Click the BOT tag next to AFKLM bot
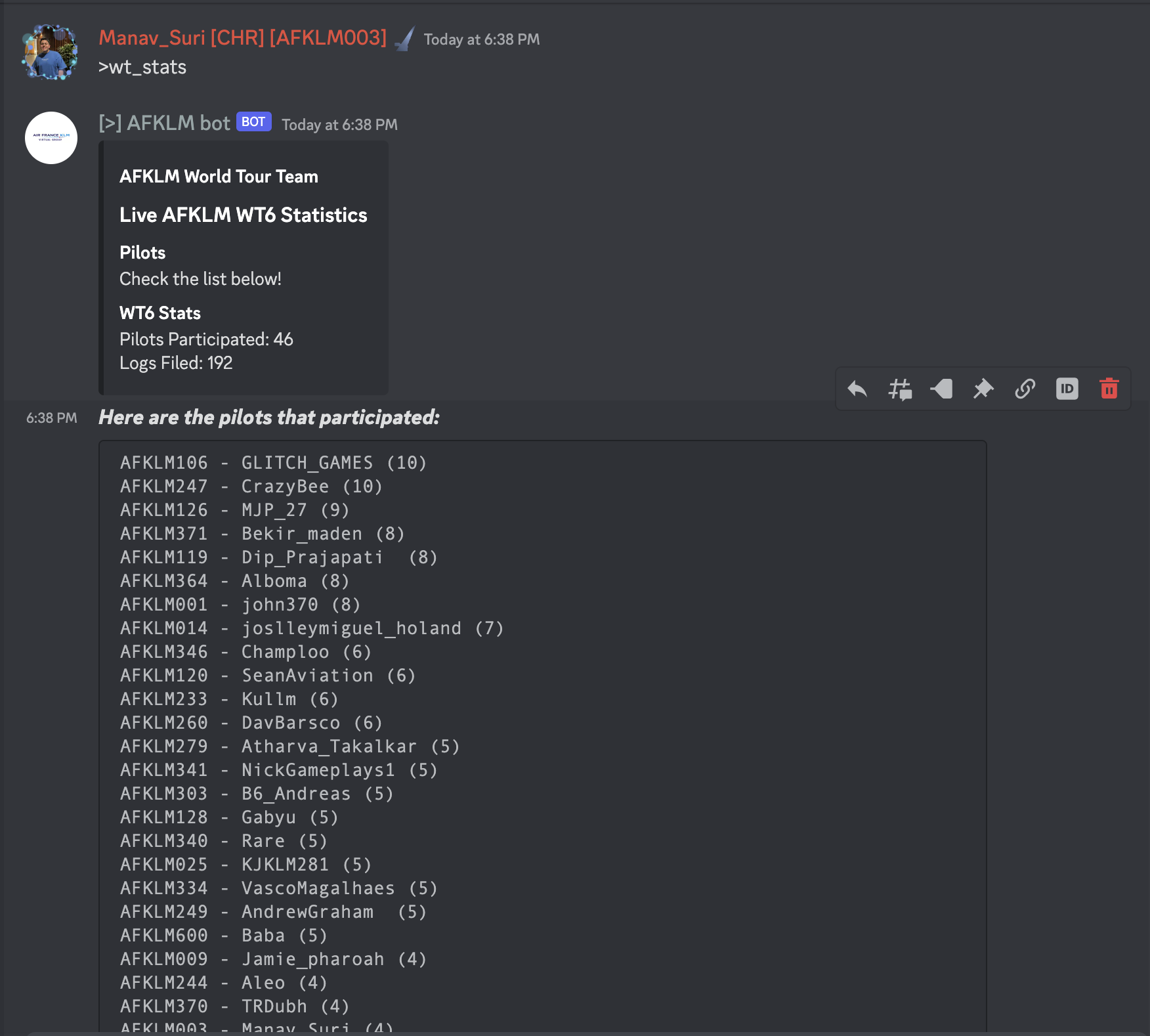 (253, 122)
